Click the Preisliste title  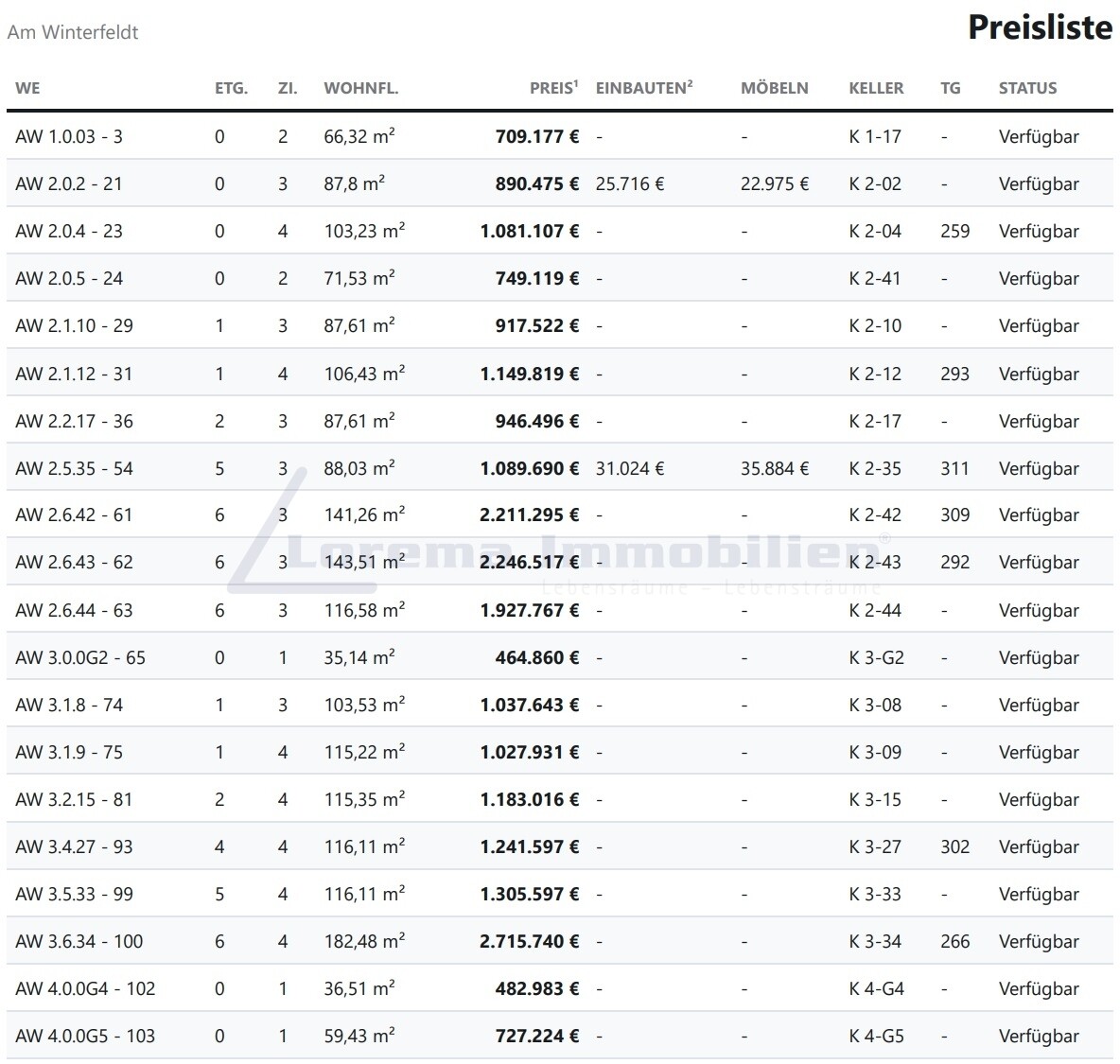1040,27
